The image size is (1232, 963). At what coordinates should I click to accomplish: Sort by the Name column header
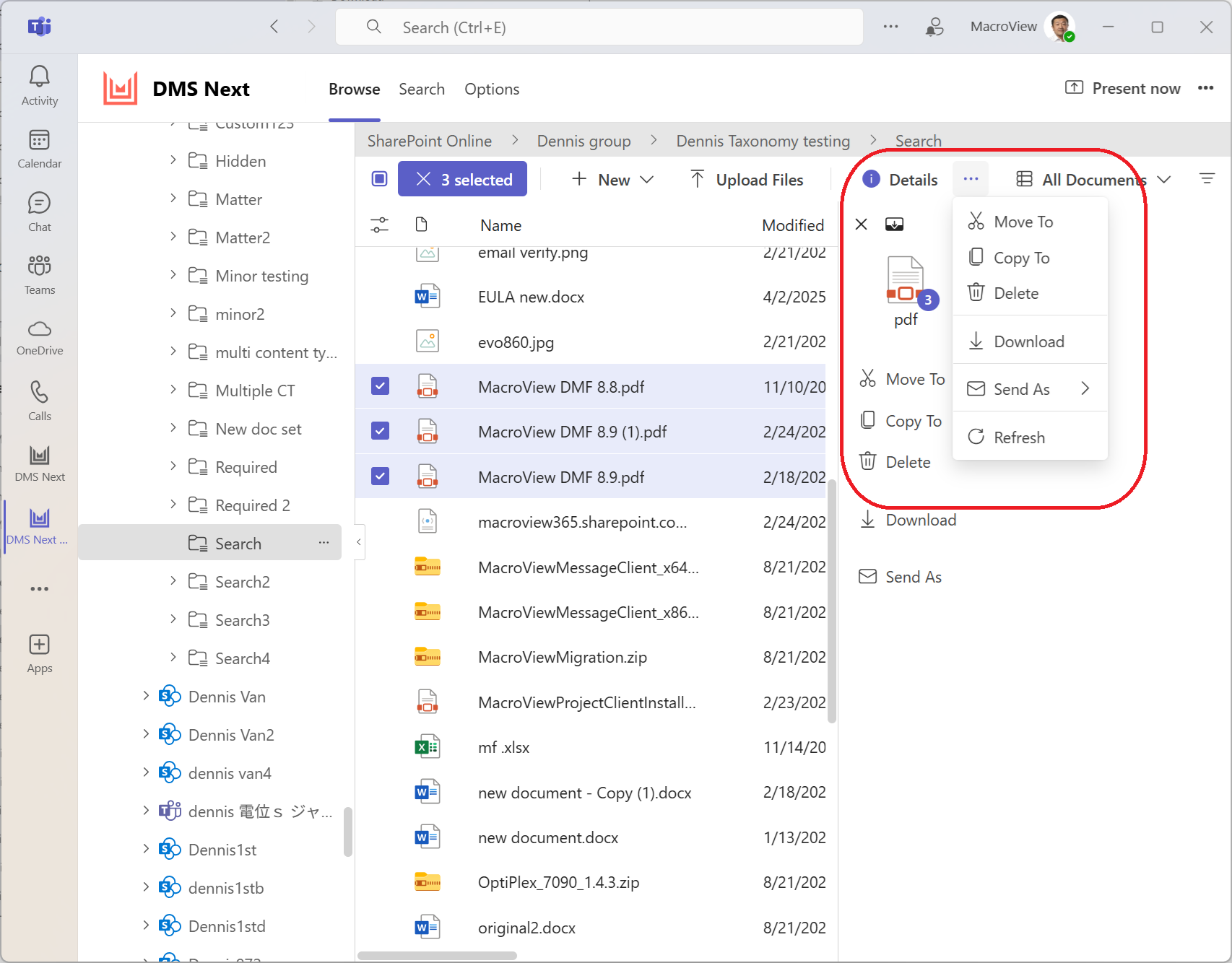point(500,225)
